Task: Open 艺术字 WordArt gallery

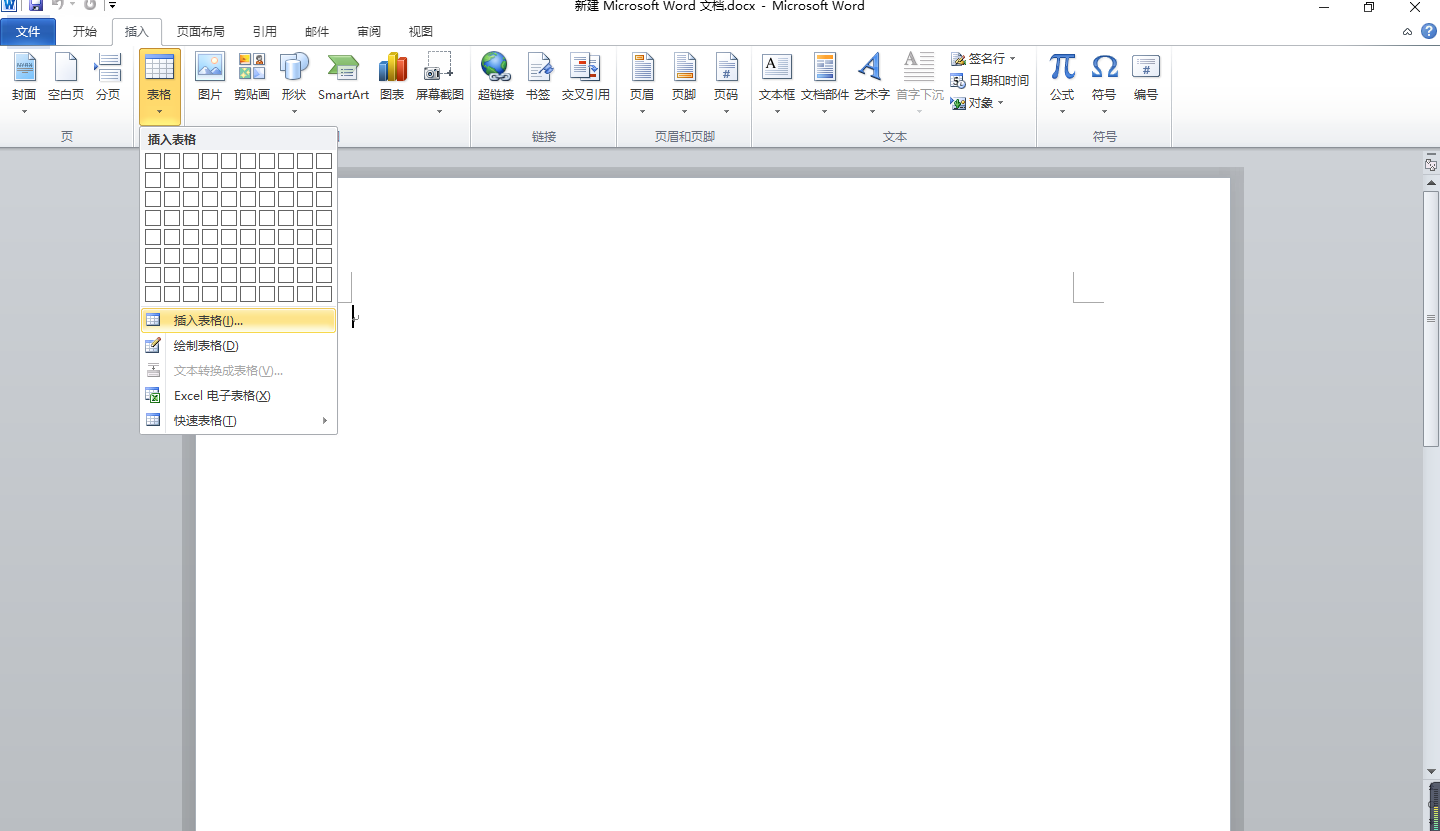Action: click(x=871, y=83)
